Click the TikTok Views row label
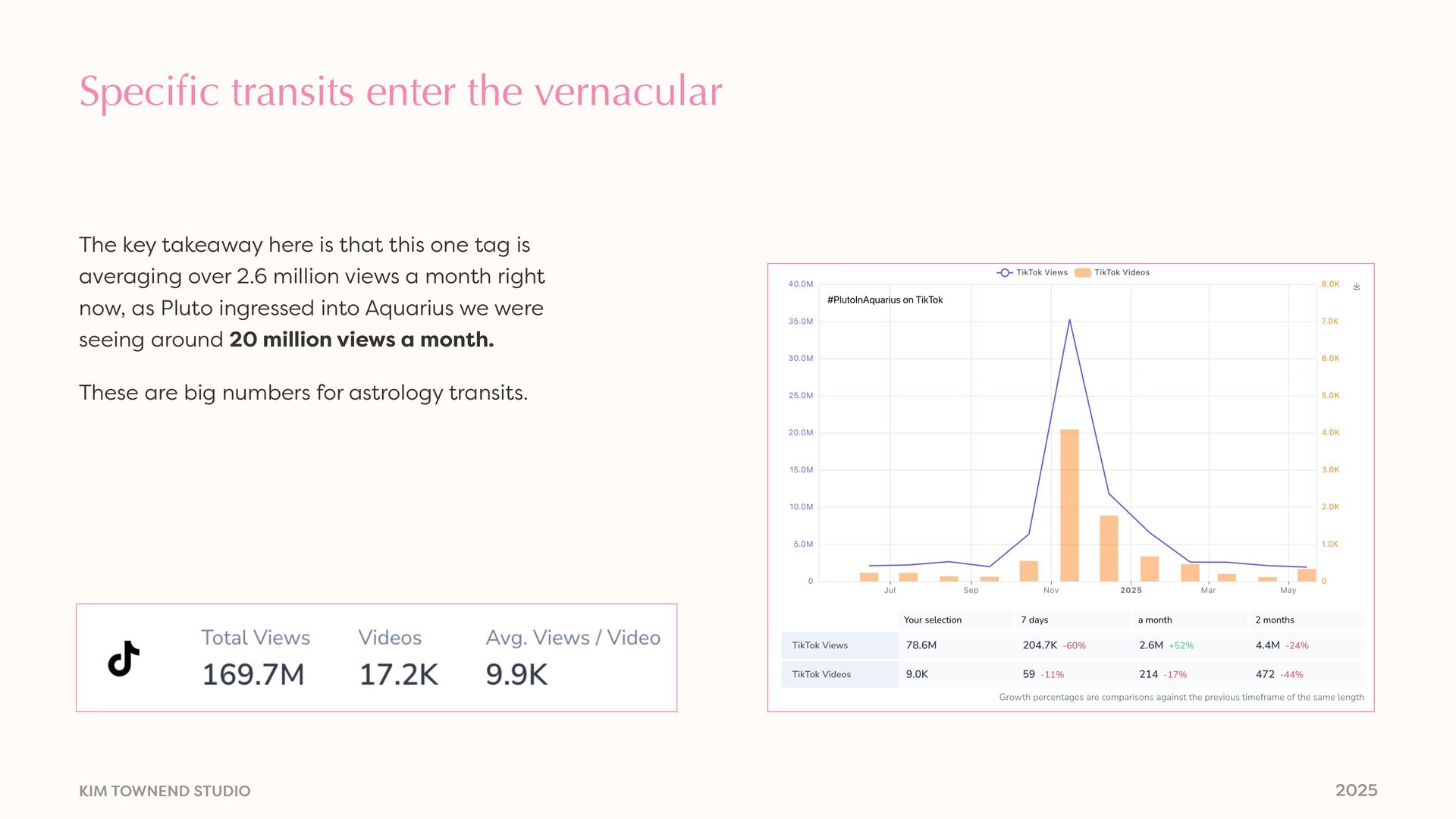Image resolution: width=1456 pixels, height=819 pixels. pyautogui.click(x=820, y=645)
